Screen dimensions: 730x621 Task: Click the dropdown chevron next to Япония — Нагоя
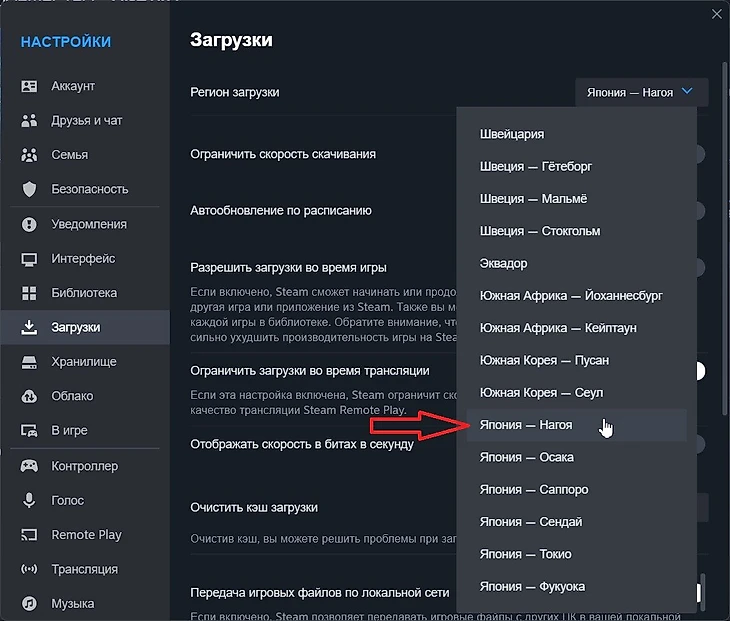tap(687, 91)
